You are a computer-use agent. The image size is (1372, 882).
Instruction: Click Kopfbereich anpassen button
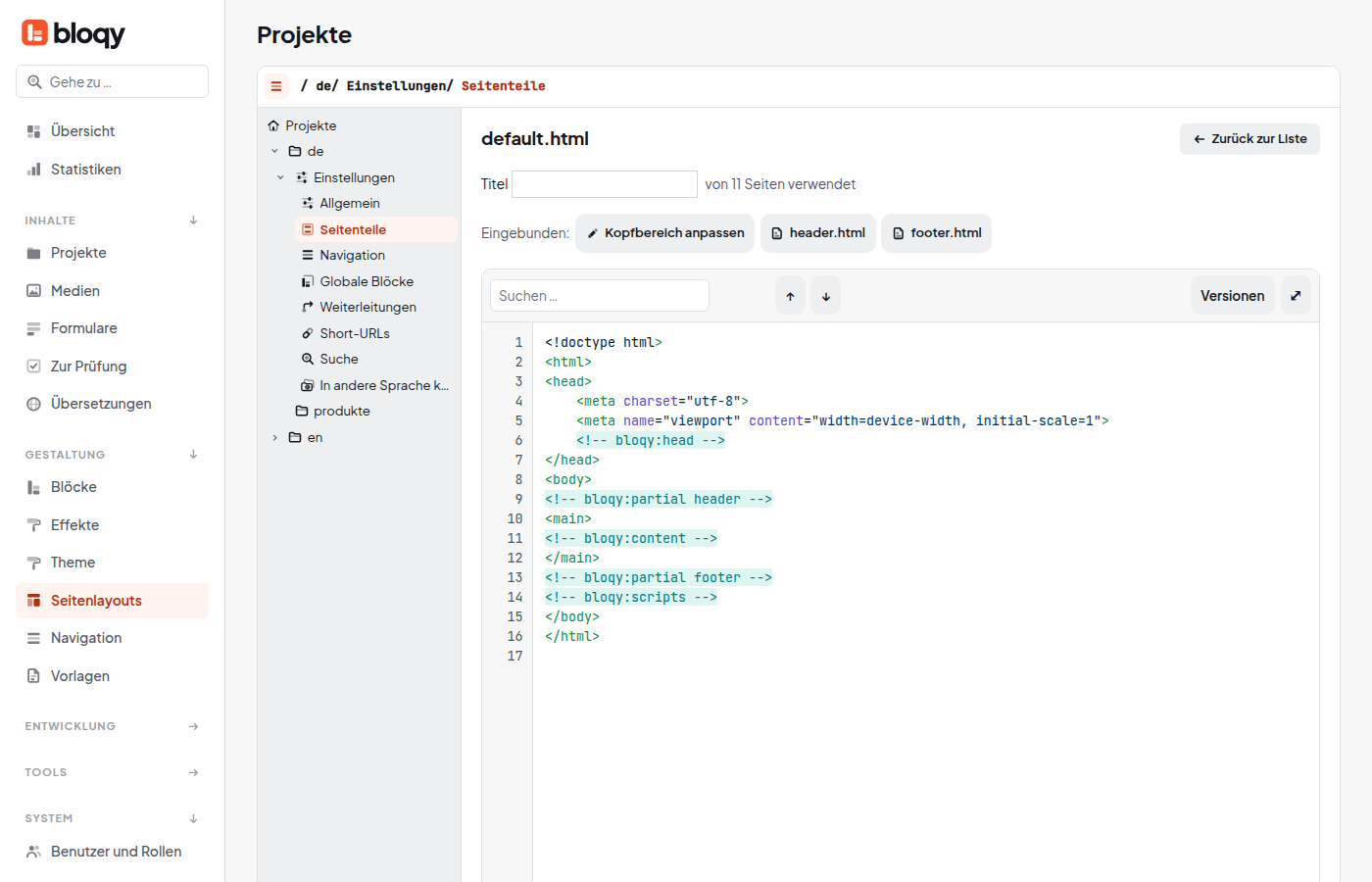(x=664, y=233)
